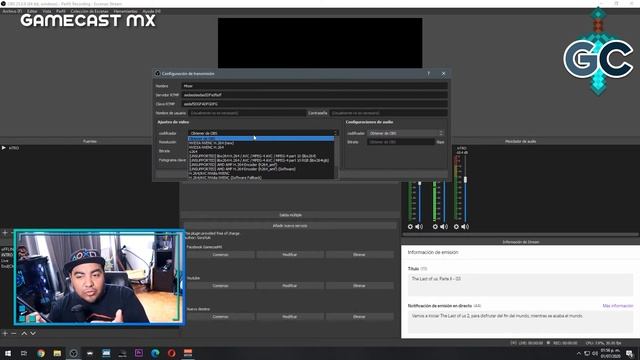Open Task View on taskbar

(24, 353)
